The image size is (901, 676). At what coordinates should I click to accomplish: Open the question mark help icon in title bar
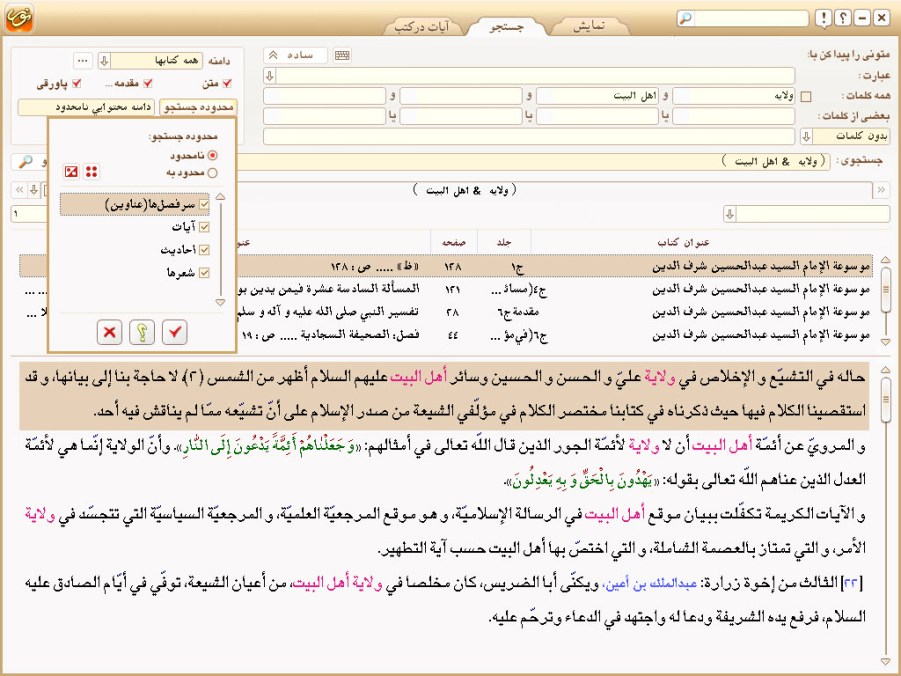tap(842, 18)
